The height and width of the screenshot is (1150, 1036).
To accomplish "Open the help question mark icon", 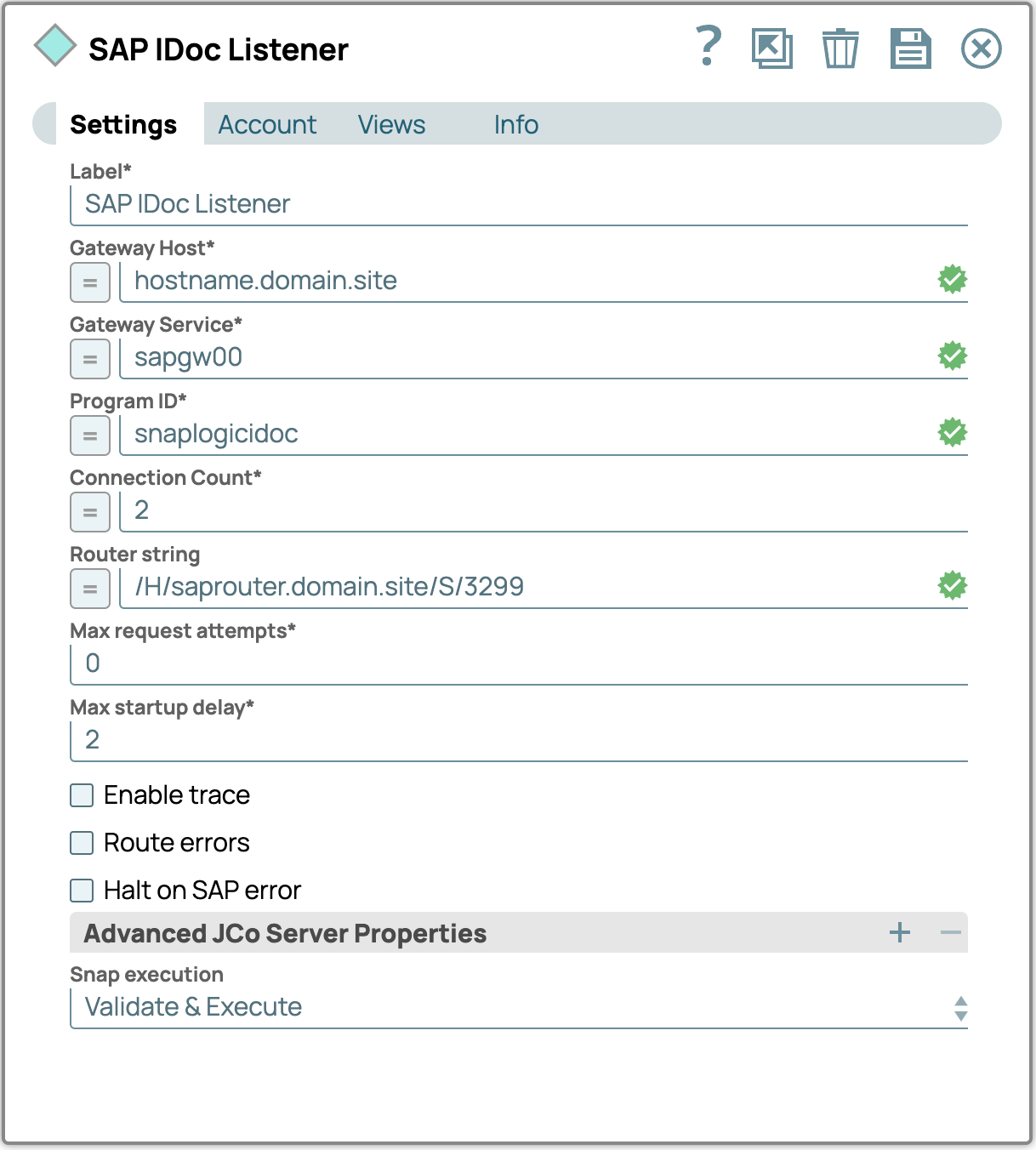I will [708, 47].
